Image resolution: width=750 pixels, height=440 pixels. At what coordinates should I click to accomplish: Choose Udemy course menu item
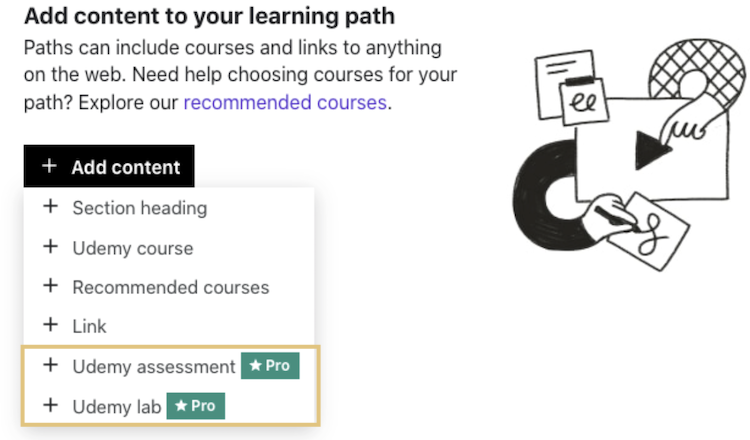coord(132,248)
